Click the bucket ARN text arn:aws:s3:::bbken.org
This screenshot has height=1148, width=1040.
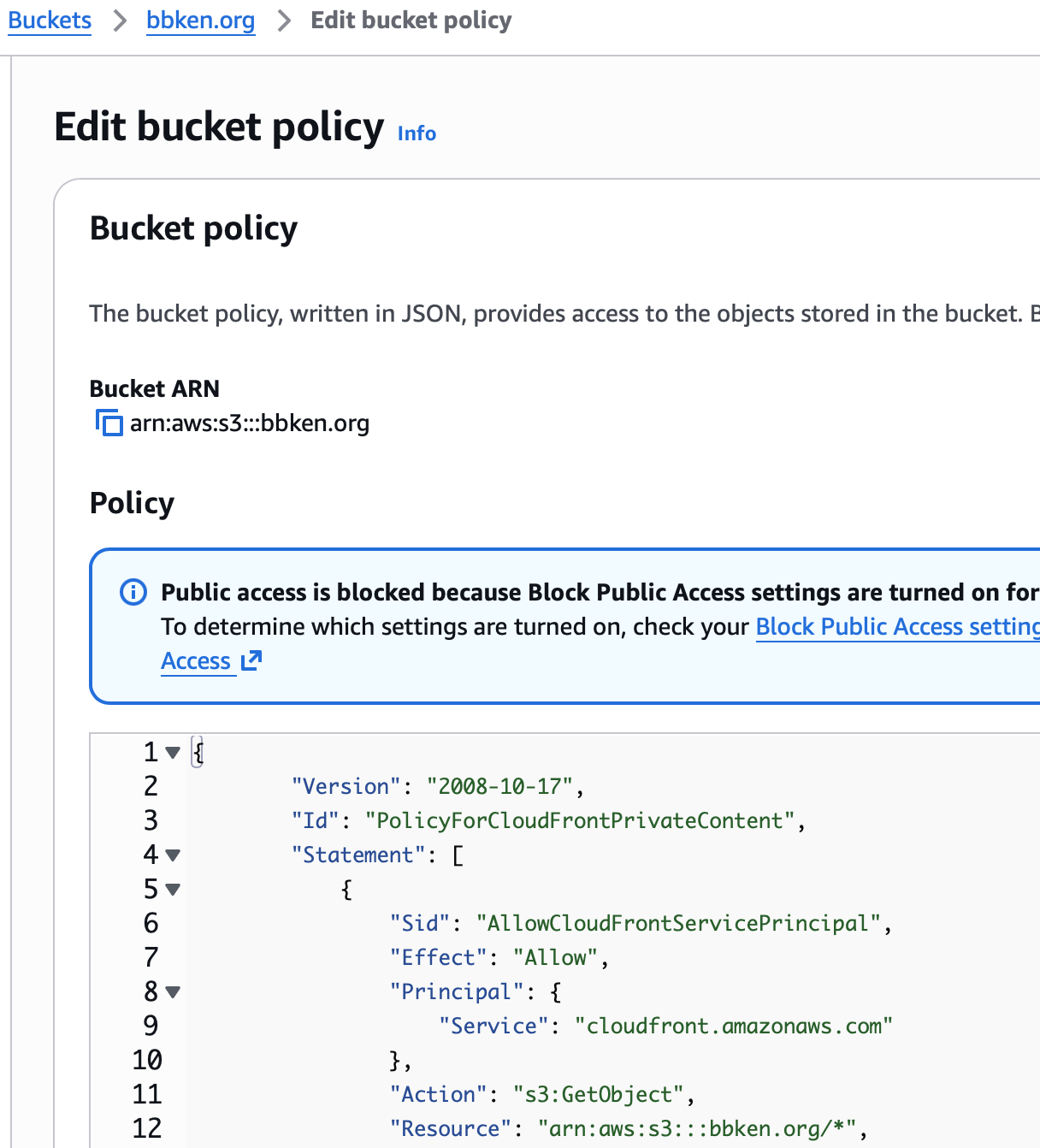[x=250, y=423]
